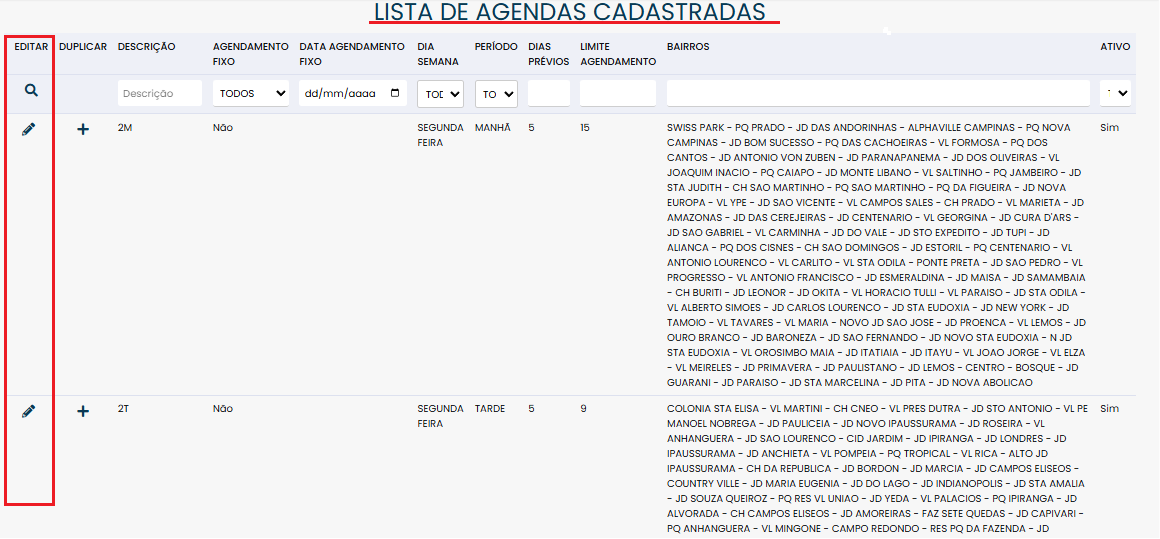Viewport: 1160px width, 539px height.
Task: Open the Agendamento Fixo TODOS dropdown
Action: pos(250,93)
